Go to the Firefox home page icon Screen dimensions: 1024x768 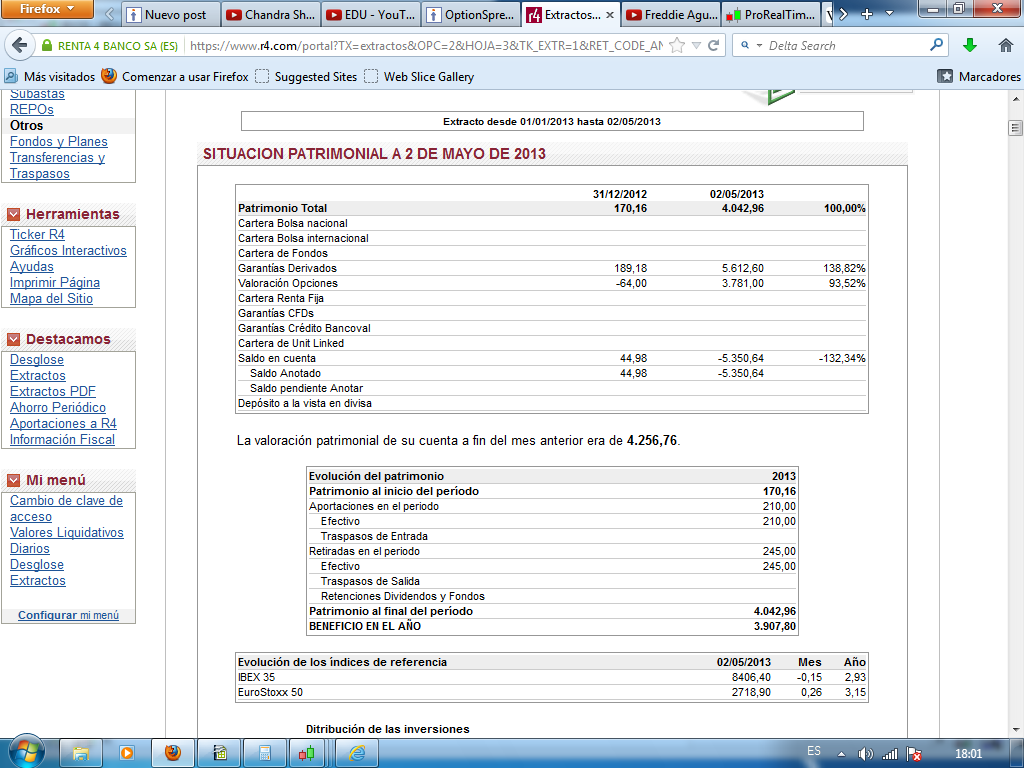coord(1006,45)
